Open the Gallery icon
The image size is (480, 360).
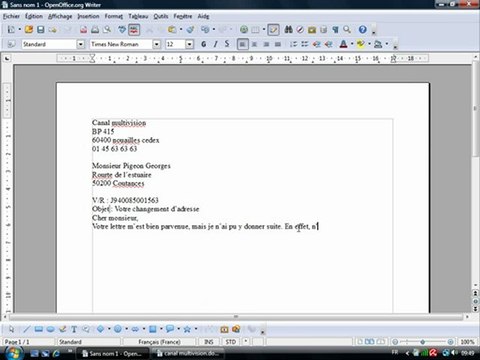312,30
